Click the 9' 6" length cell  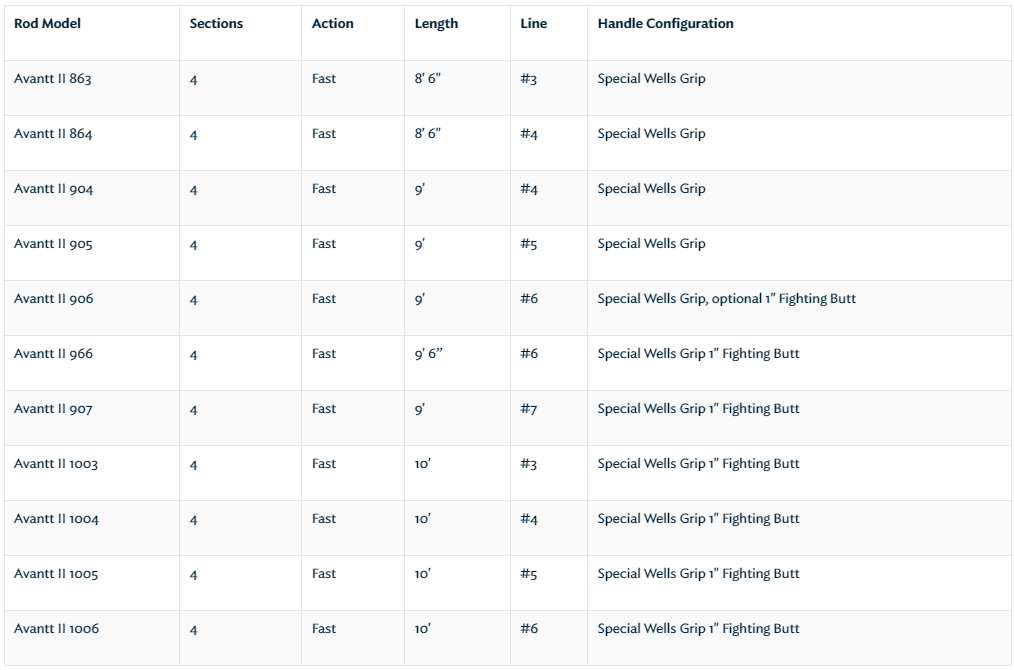[429, 354]
